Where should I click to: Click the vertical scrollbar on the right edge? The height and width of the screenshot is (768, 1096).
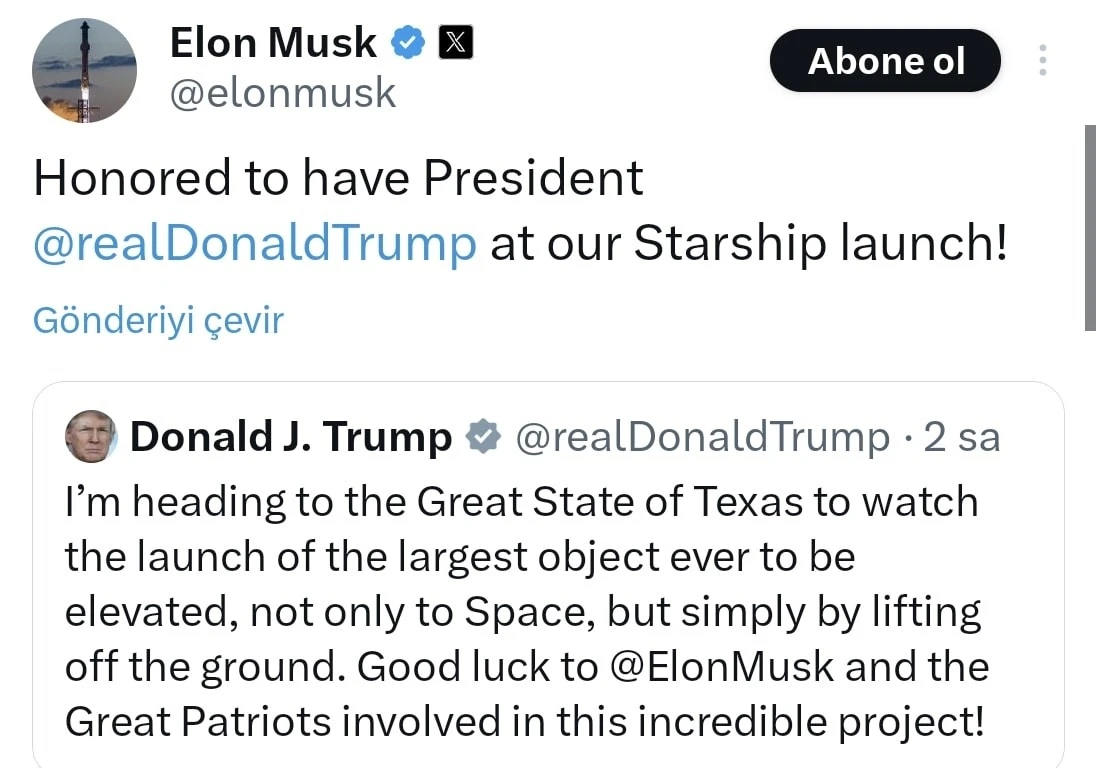[1089, 228]
